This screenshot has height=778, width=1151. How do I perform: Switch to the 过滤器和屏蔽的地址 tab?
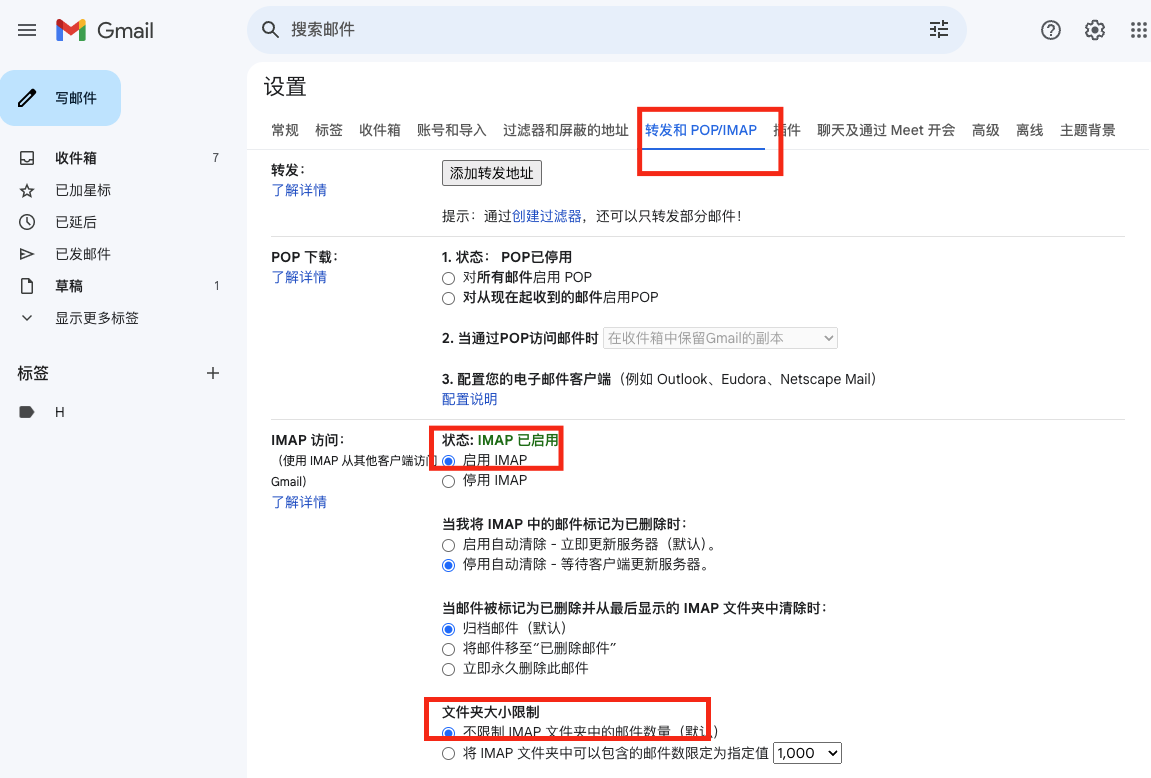click(565, 130)
